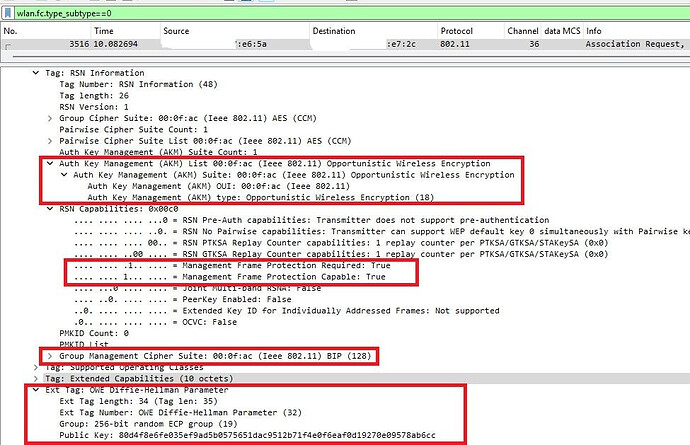The width and height of the screenshot is (690, 445).
Task: Sort packets by the Source column
Action: pyautogui.click(x=235, y=31)
